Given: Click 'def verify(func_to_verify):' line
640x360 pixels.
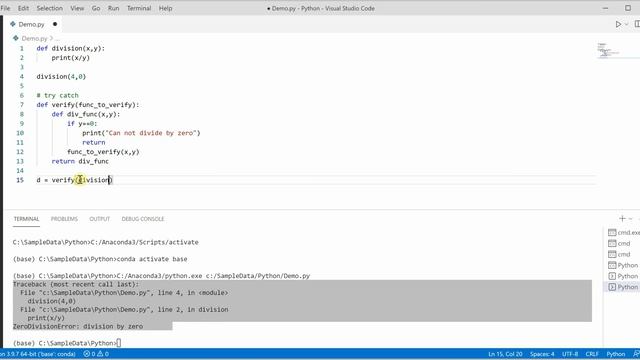Looking at the screenshot, I should tap(87, 105).
